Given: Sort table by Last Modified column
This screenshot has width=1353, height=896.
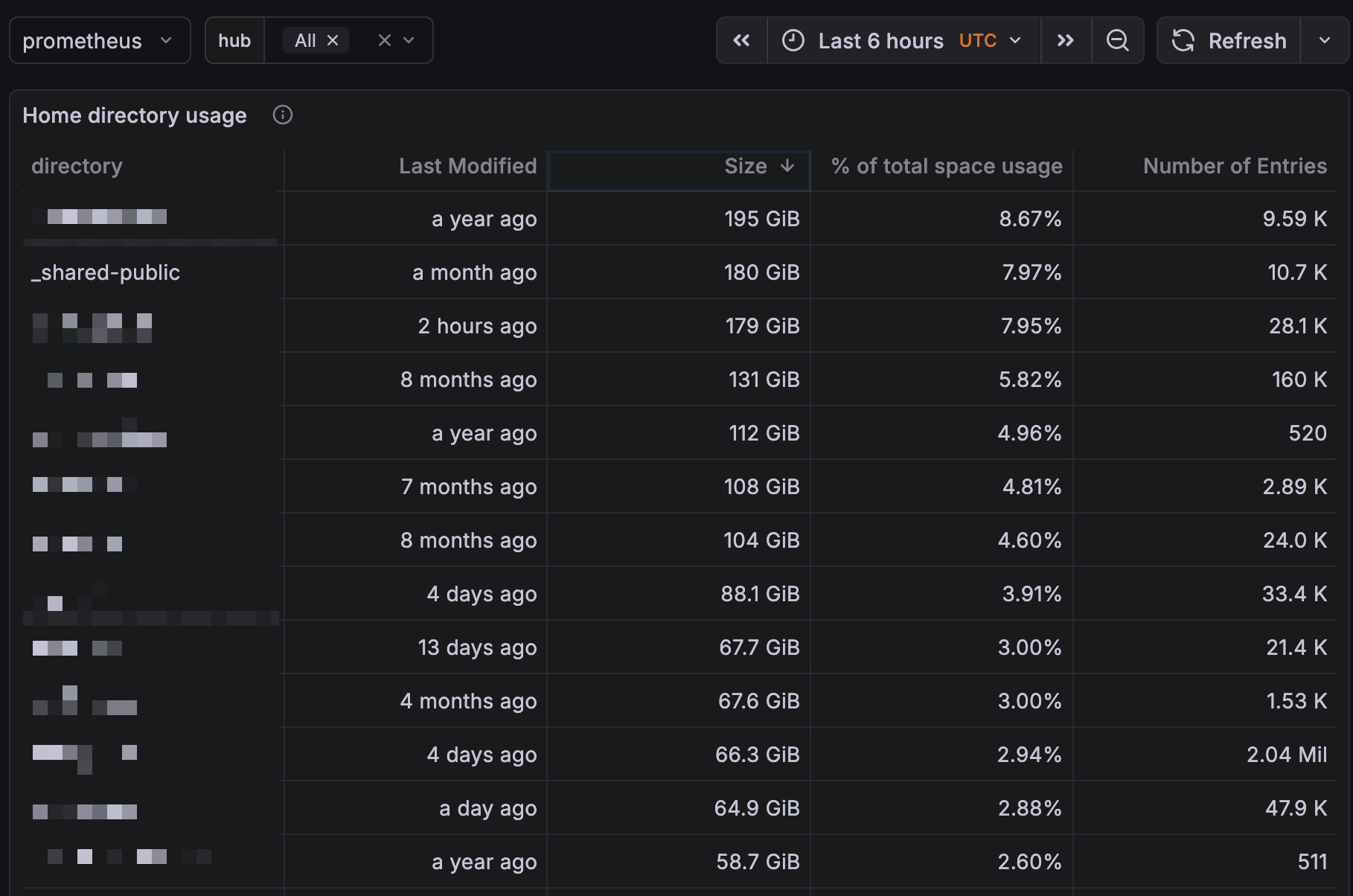Looking at the screenshot, I should pos(467,166).
